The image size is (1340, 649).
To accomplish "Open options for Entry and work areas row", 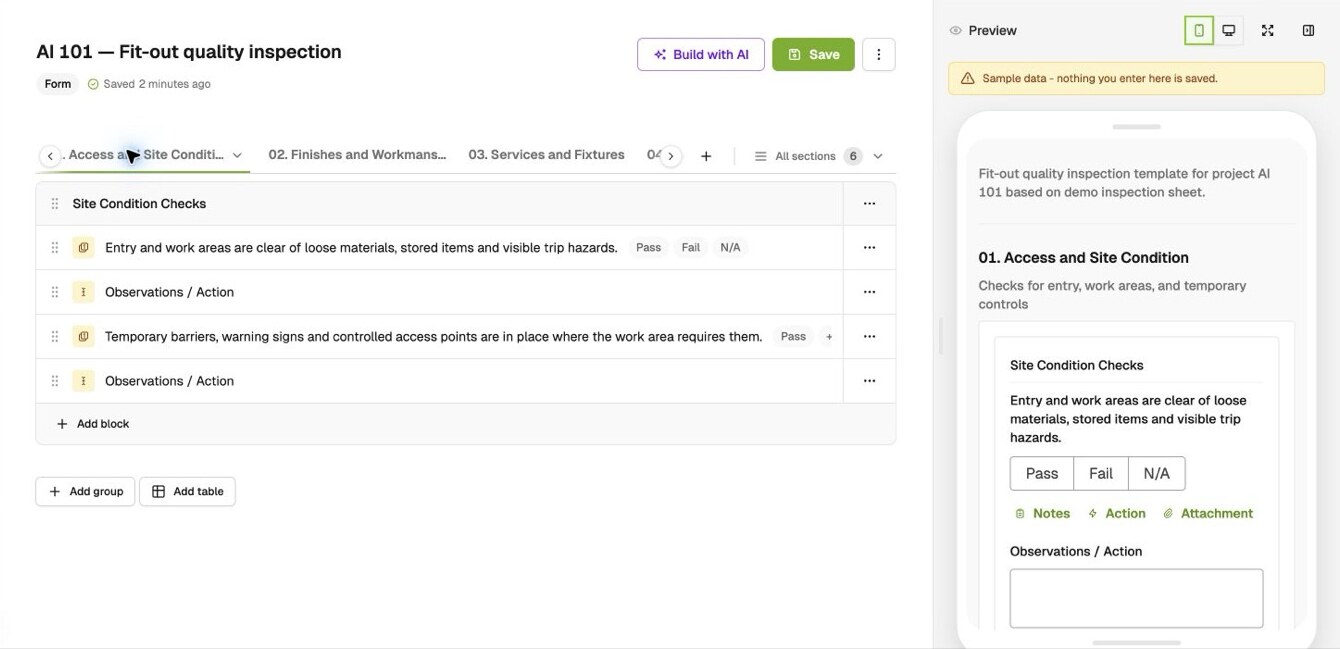I will 869,248.
